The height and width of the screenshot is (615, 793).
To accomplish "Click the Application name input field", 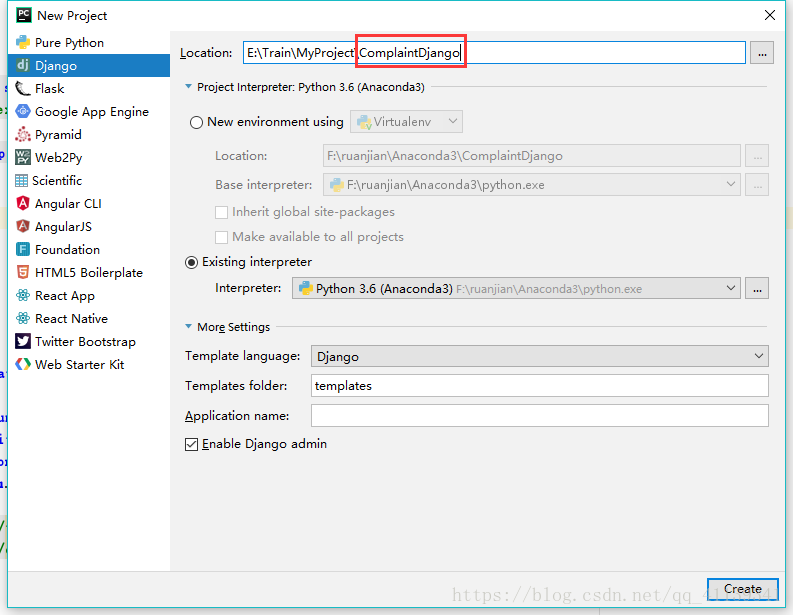I will pyautogui.click(x=540, y=415).
